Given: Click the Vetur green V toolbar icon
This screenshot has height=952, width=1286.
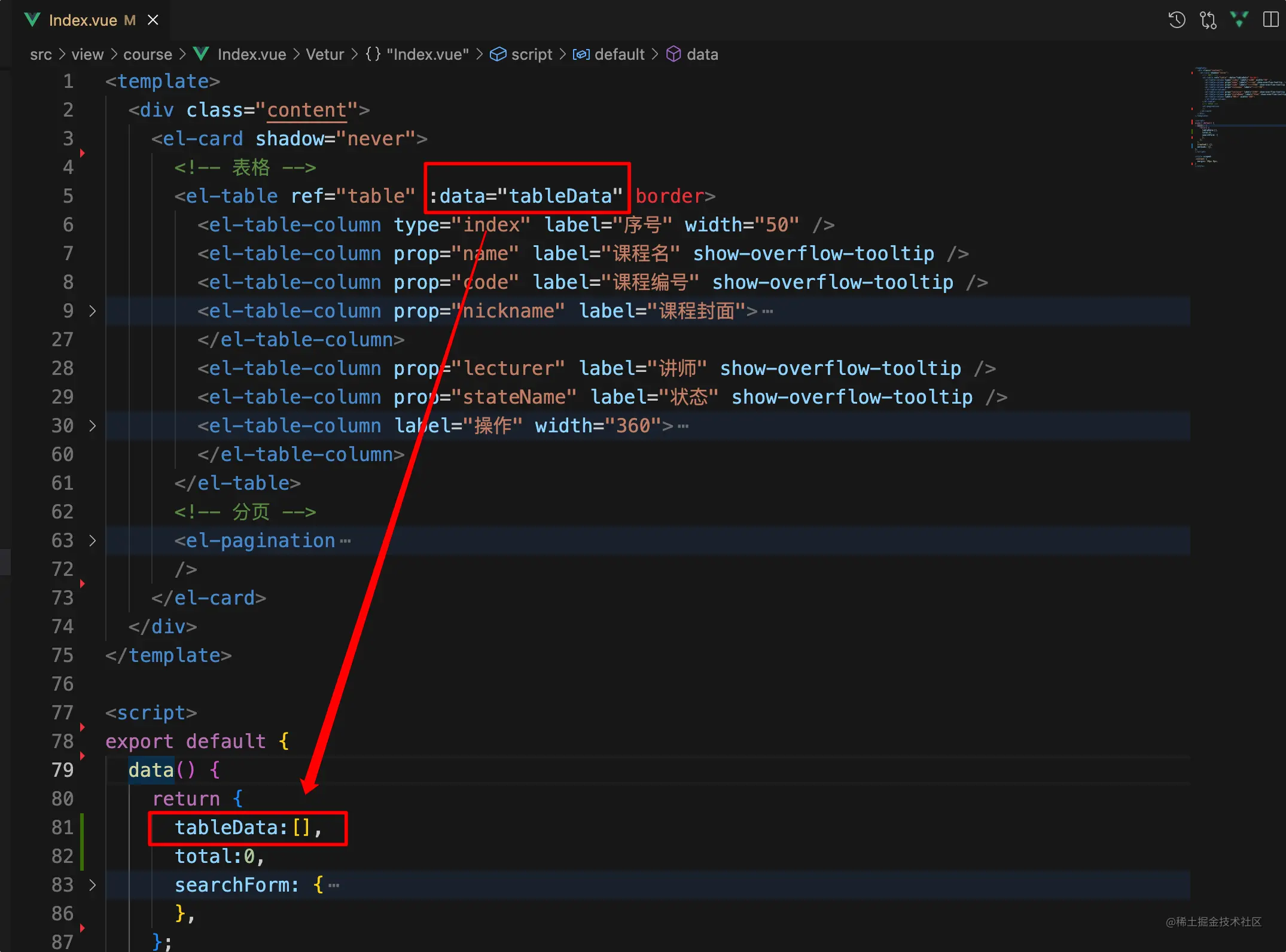Looking at the screenshot, I should 1239,20.
